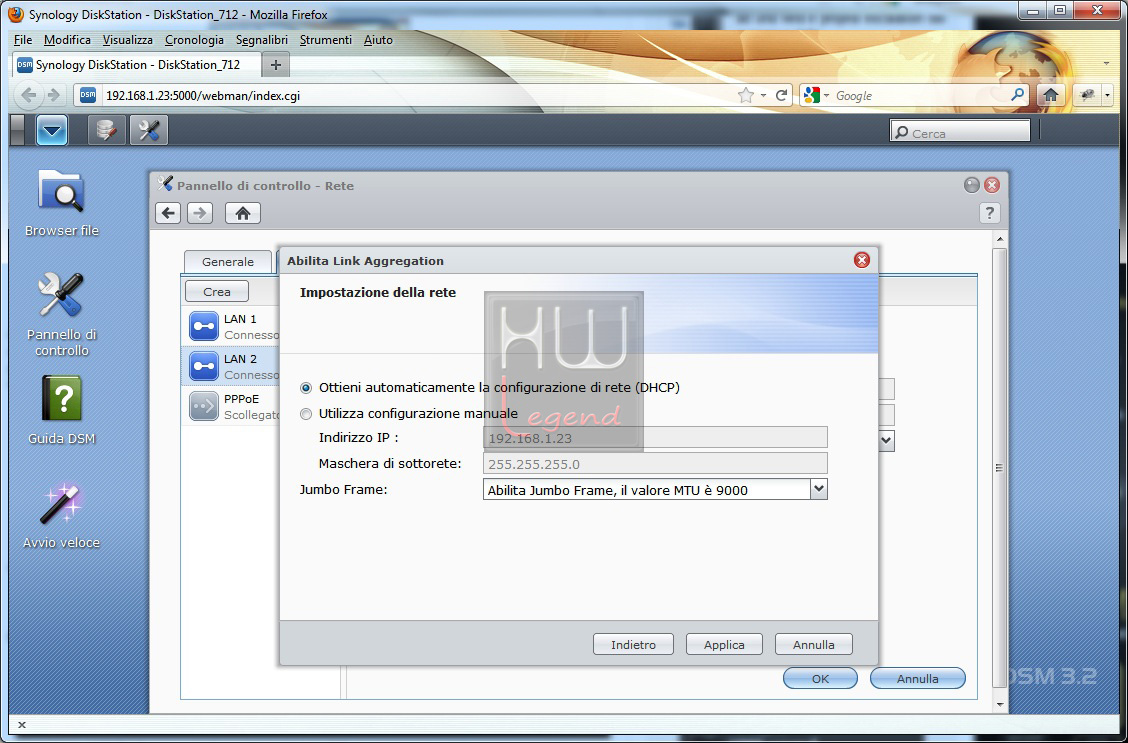Open the address bar history dropdown arrow
Viewport: 1128px width, 743px height.
click(x=763, y=95)
